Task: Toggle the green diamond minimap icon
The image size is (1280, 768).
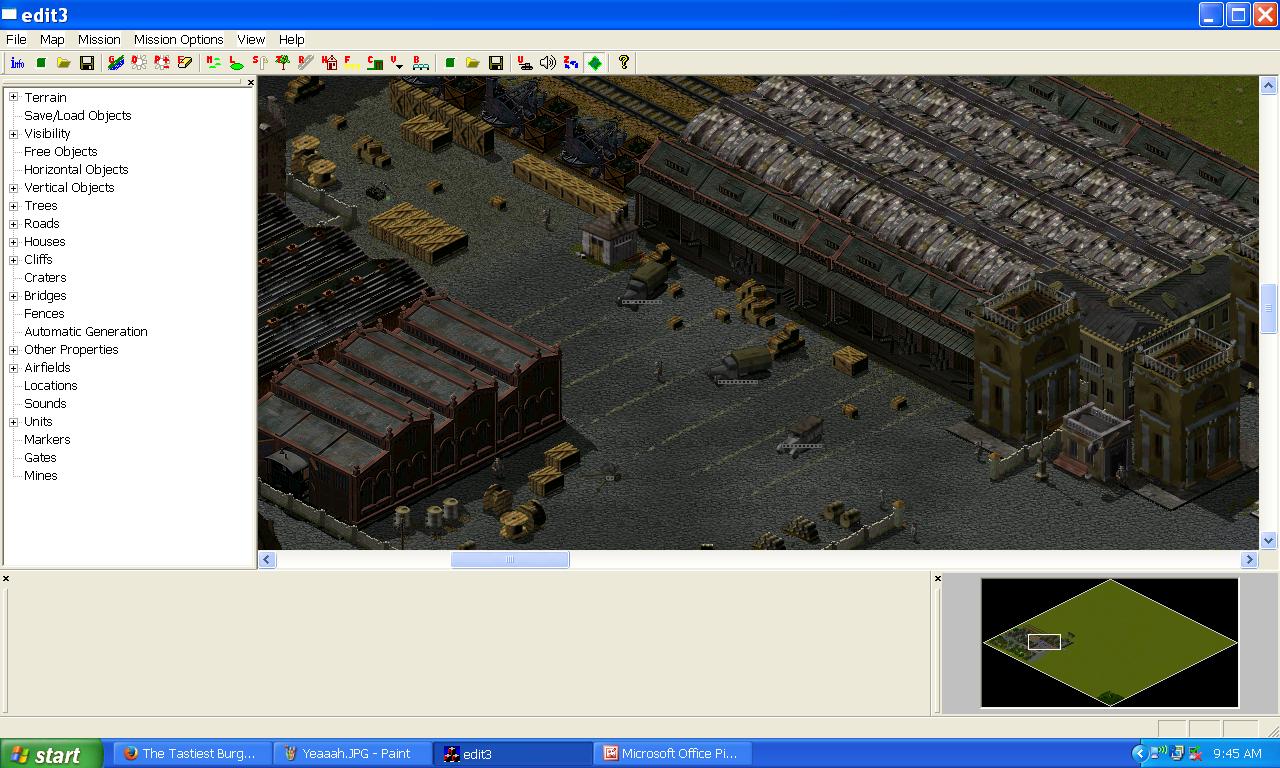Action: [595, 63]
